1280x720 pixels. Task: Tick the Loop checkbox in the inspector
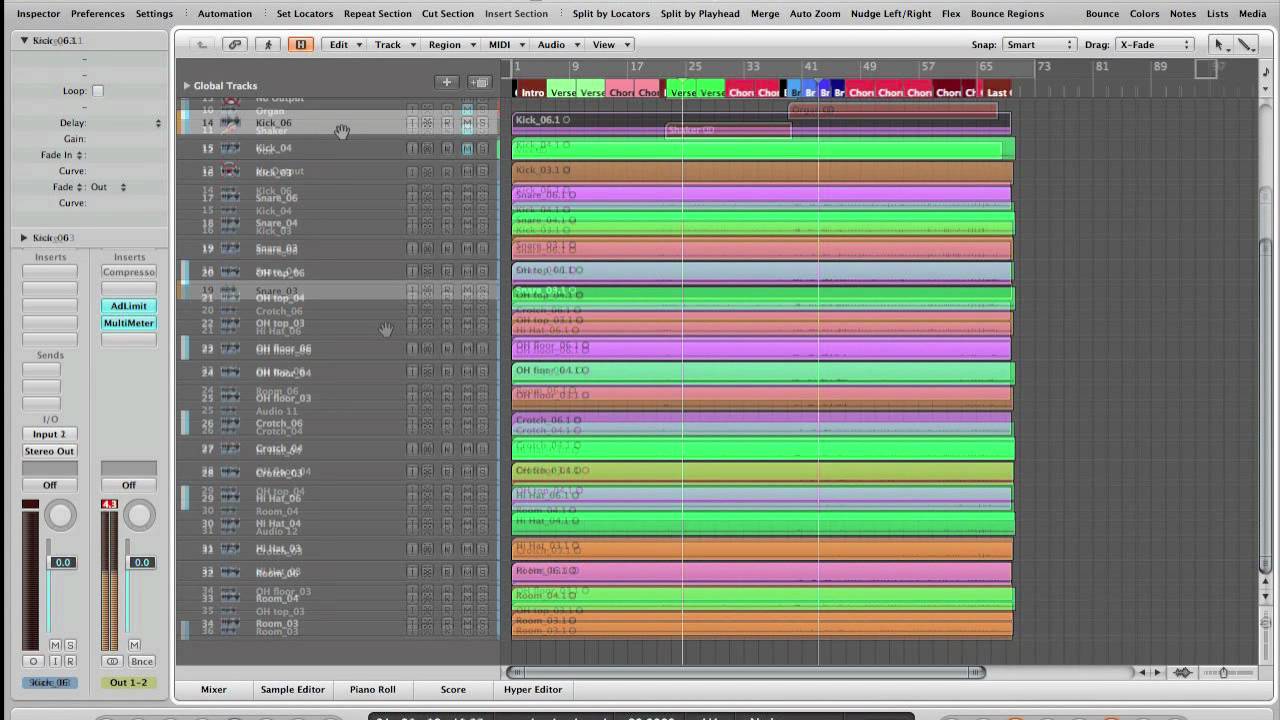(x=98, y=91)
